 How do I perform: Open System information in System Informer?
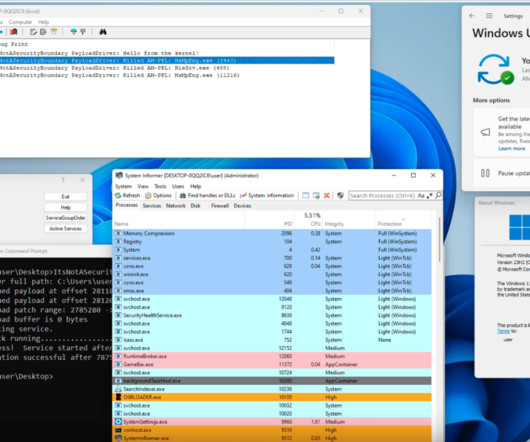[267, 195]
